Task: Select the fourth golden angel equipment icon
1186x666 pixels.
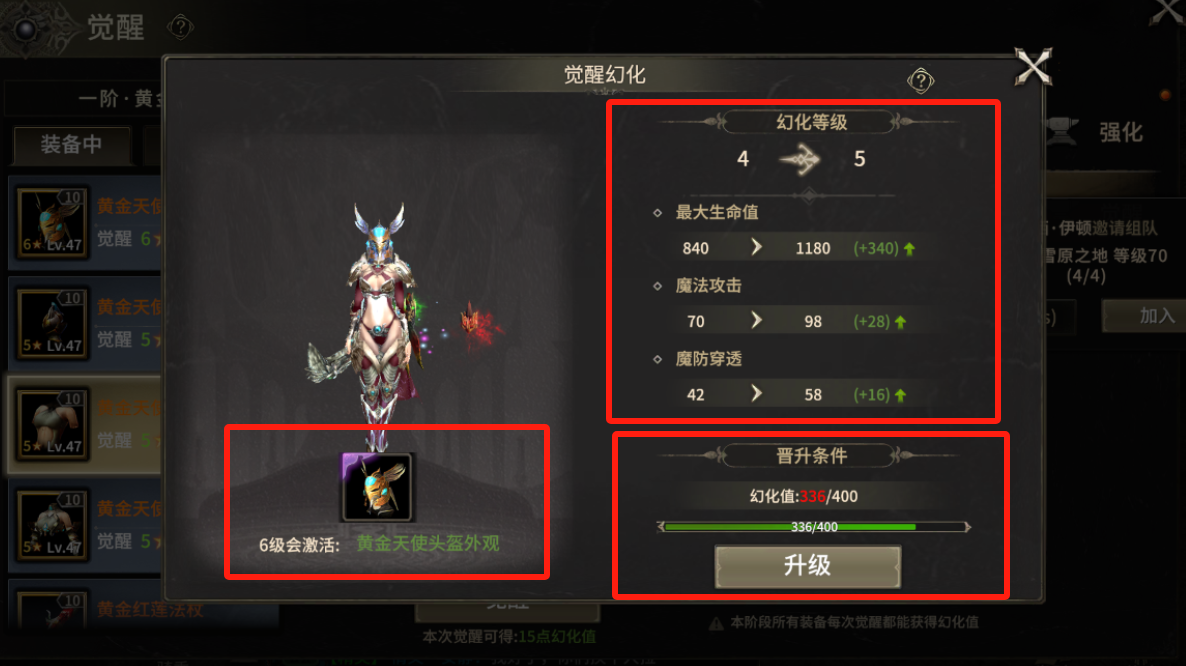Action: 51,525
